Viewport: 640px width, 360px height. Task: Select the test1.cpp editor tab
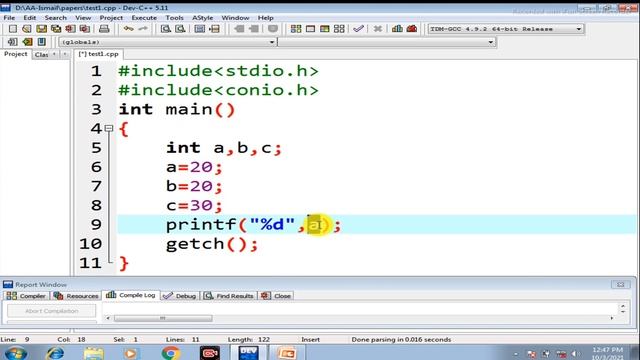pos(98,54)
